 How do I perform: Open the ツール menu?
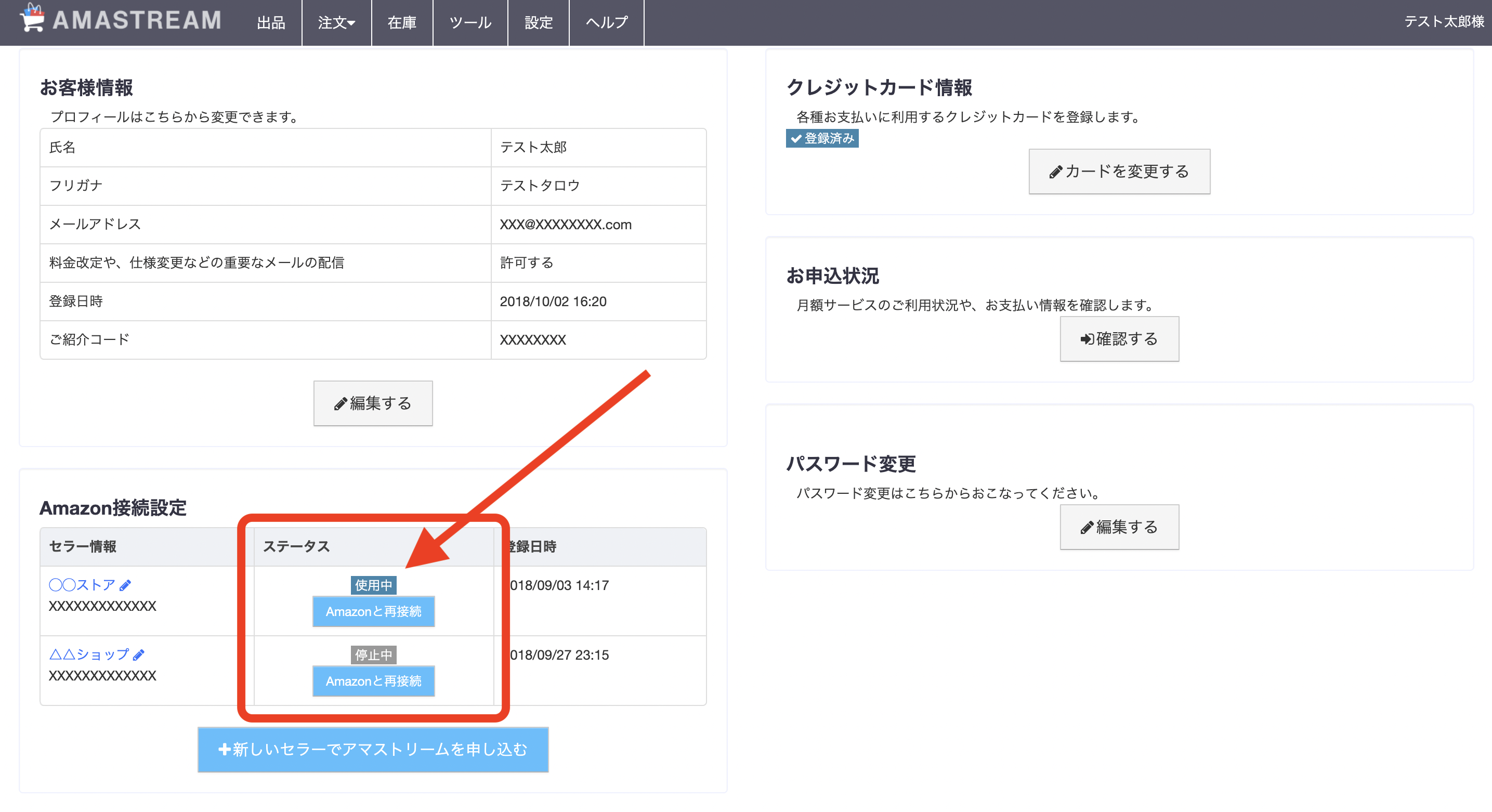[470, 22]
